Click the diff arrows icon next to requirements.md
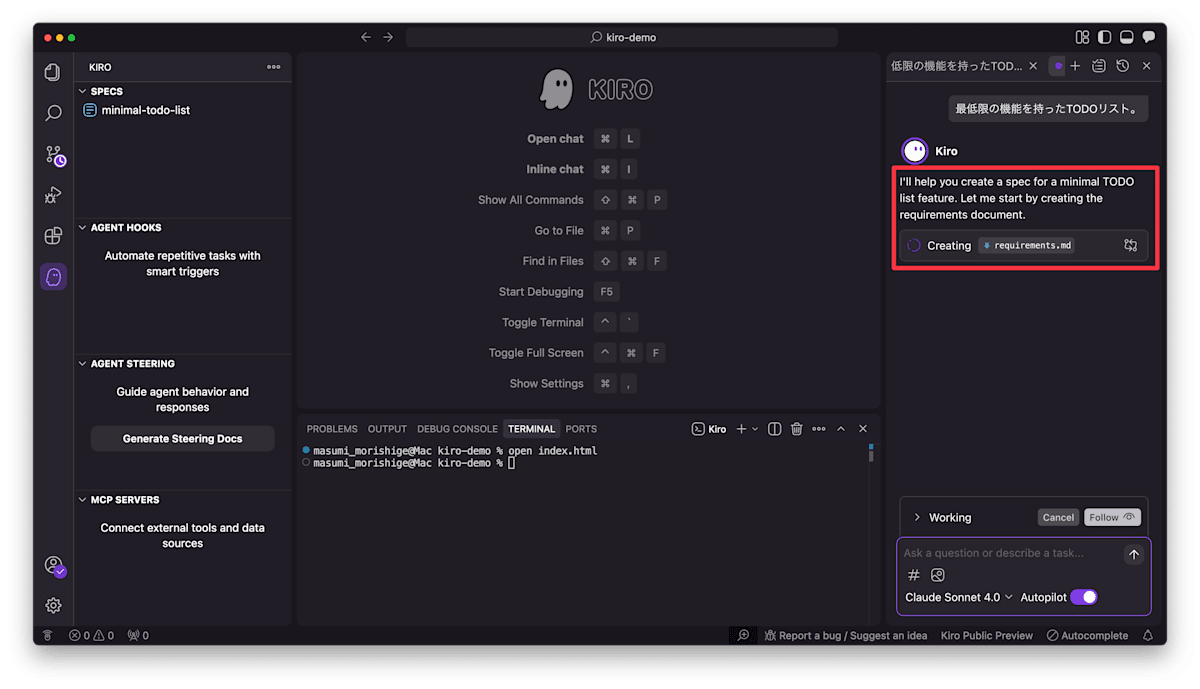Viewport: 1200px width, 689px height. coord(1131,245)
